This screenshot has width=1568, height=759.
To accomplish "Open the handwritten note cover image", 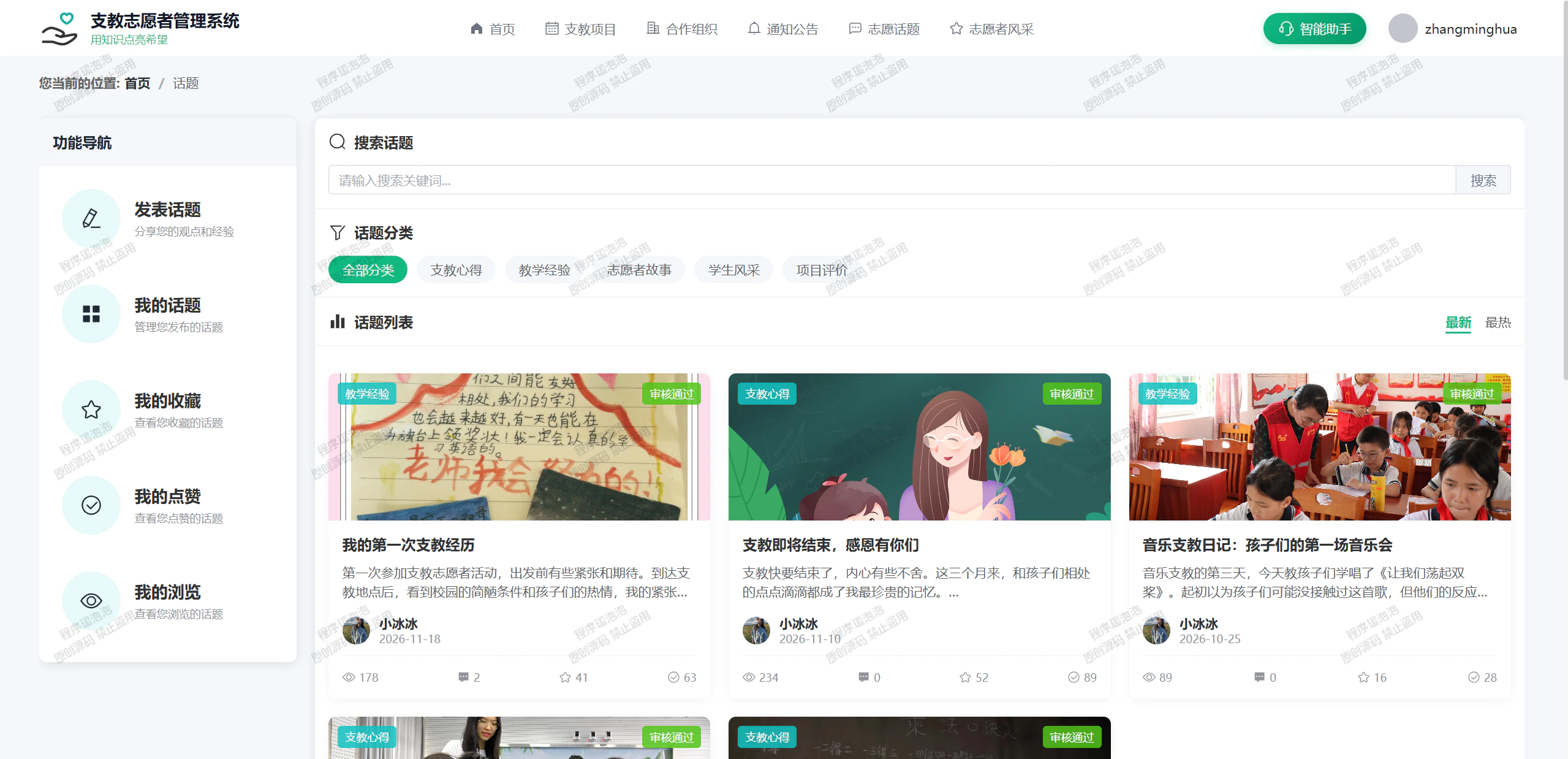I will tap(519, 447).
